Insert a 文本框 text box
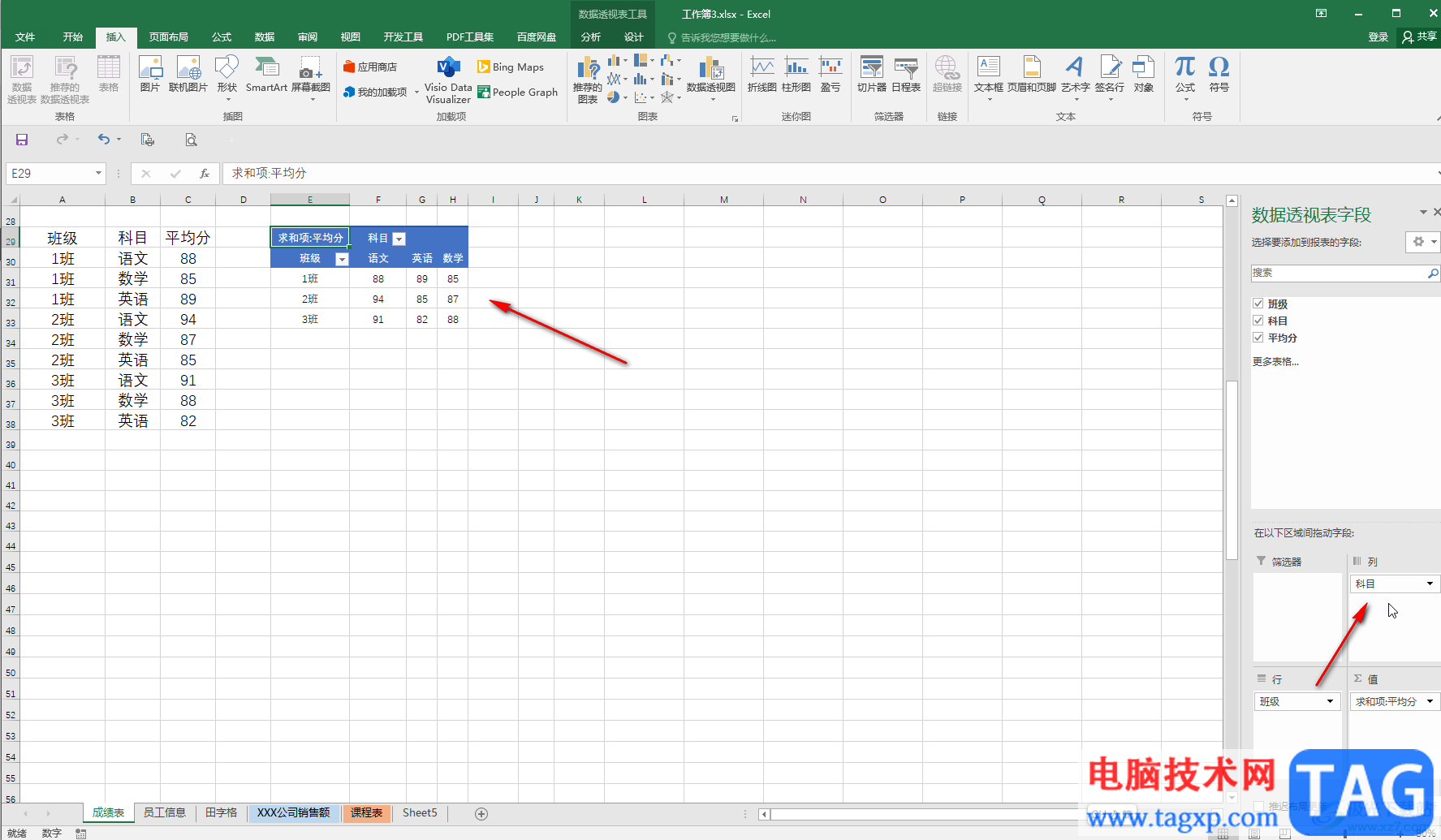1441x840 pixels. tap(989, 77)
